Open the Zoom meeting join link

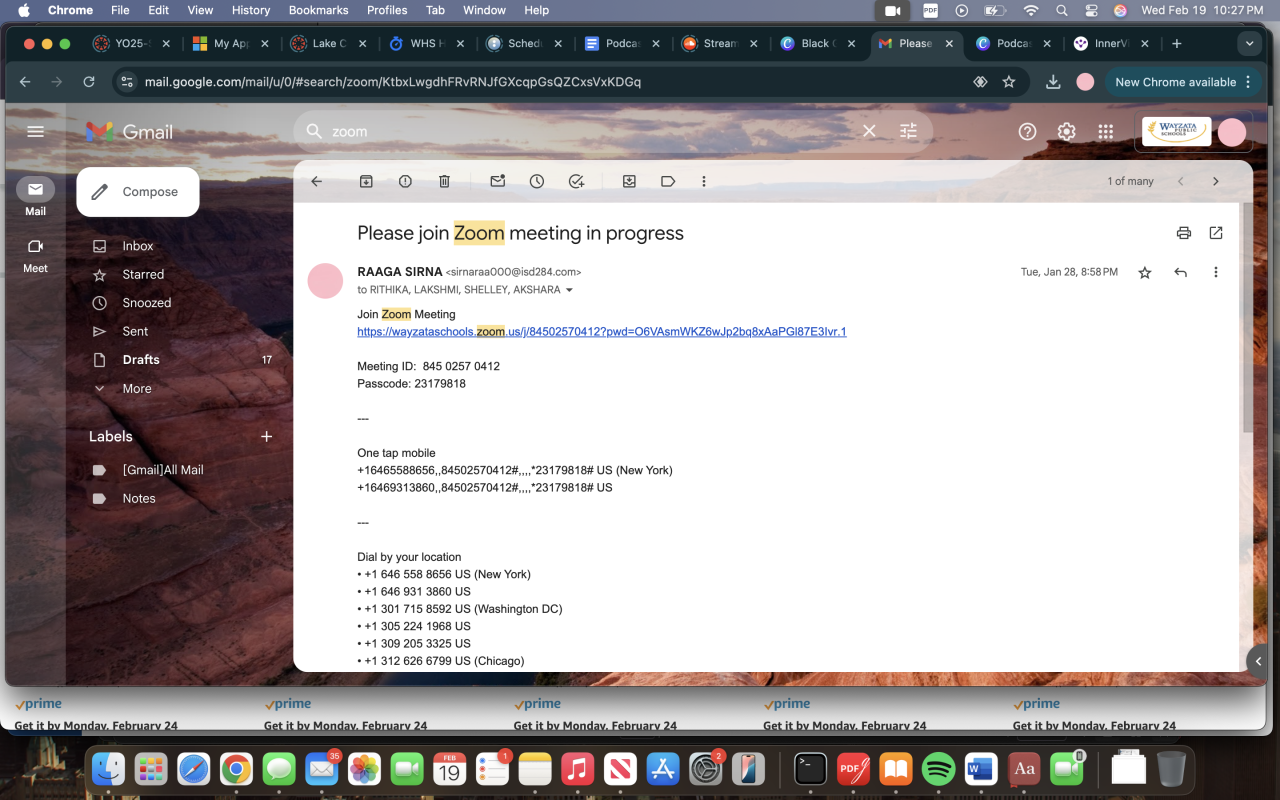click(x=601, y=331)
